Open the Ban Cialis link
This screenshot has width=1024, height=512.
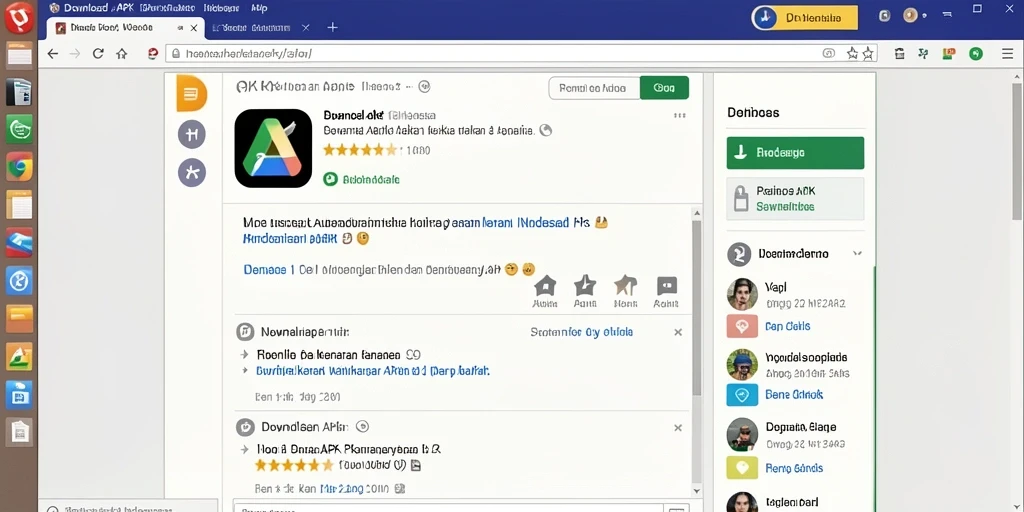tap(788, 327)
